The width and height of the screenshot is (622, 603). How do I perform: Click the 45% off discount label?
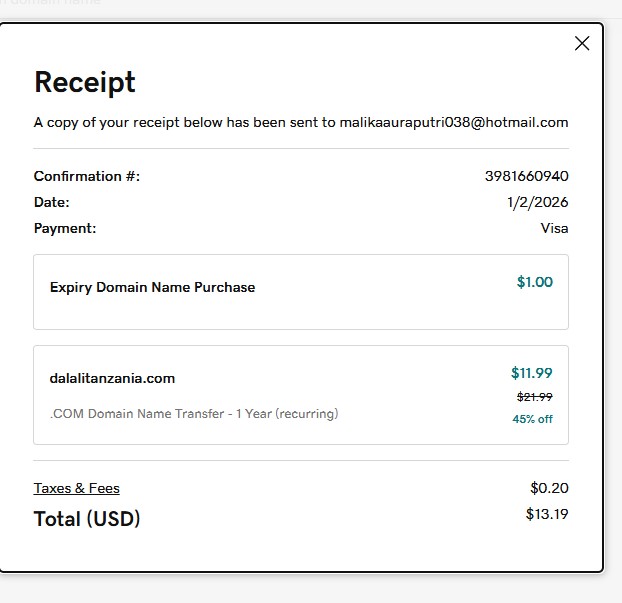532,419
